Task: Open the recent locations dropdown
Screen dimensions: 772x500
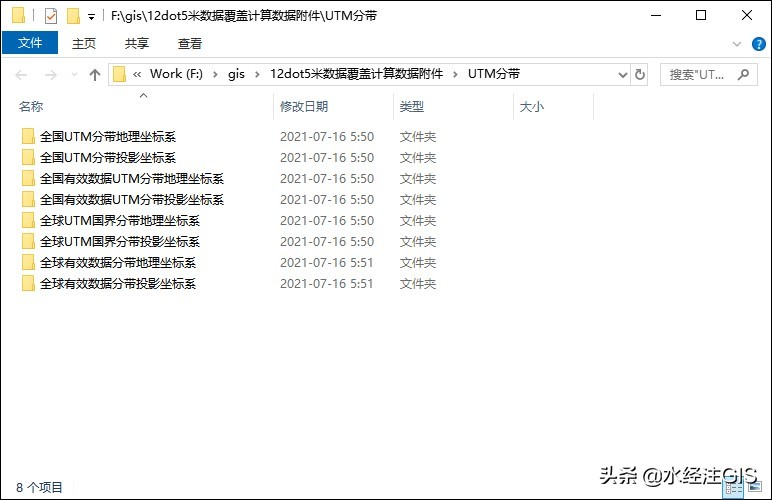Action: 74,75
